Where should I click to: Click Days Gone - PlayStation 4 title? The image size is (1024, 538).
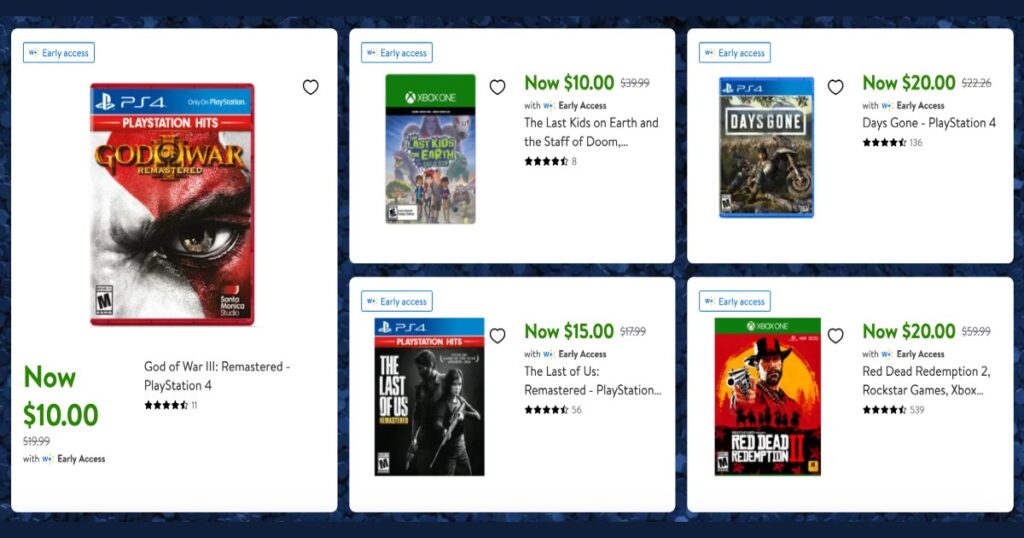click(929, 123)
